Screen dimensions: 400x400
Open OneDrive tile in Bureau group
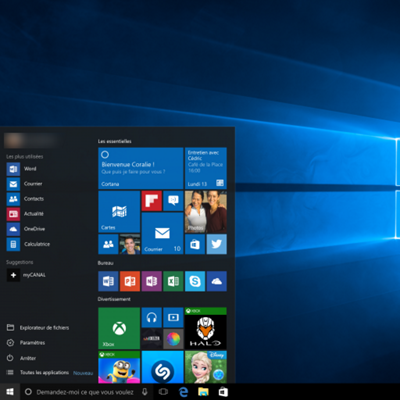tap(217, 281)
